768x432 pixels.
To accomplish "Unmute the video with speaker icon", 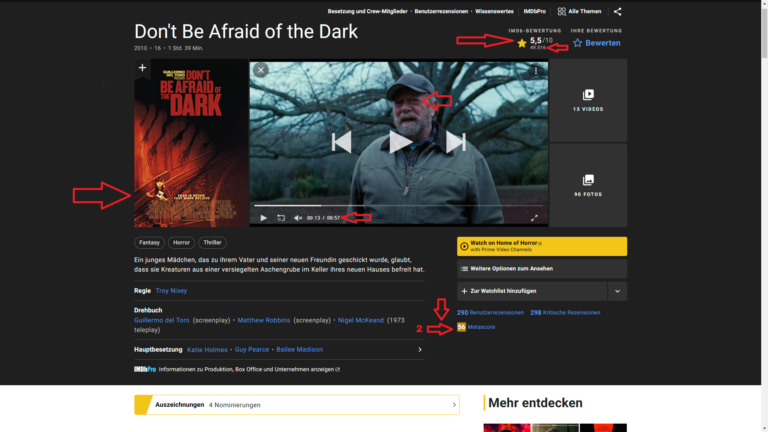I will click(298, 218).
